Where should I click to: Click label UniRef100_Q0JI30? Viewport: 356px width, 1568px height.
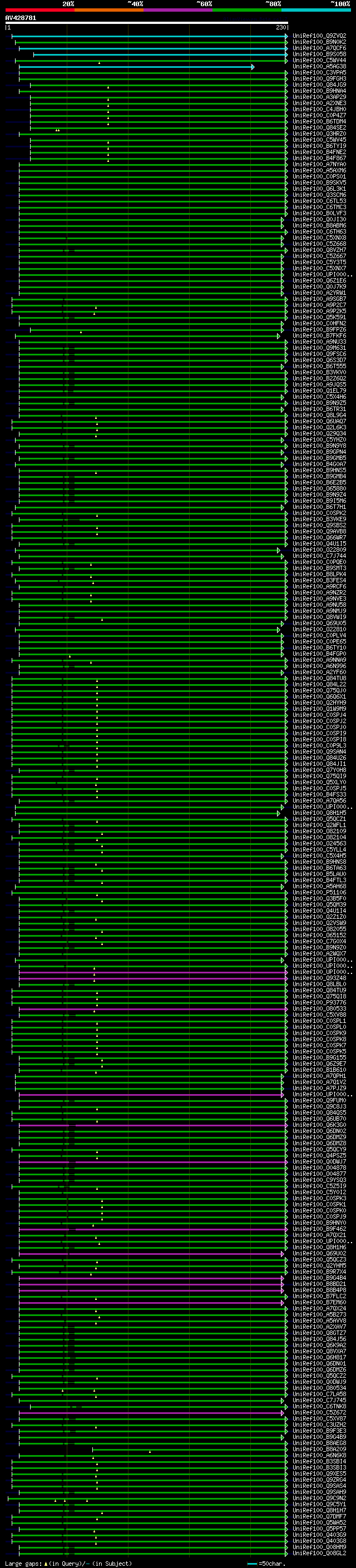coord(319,220)
